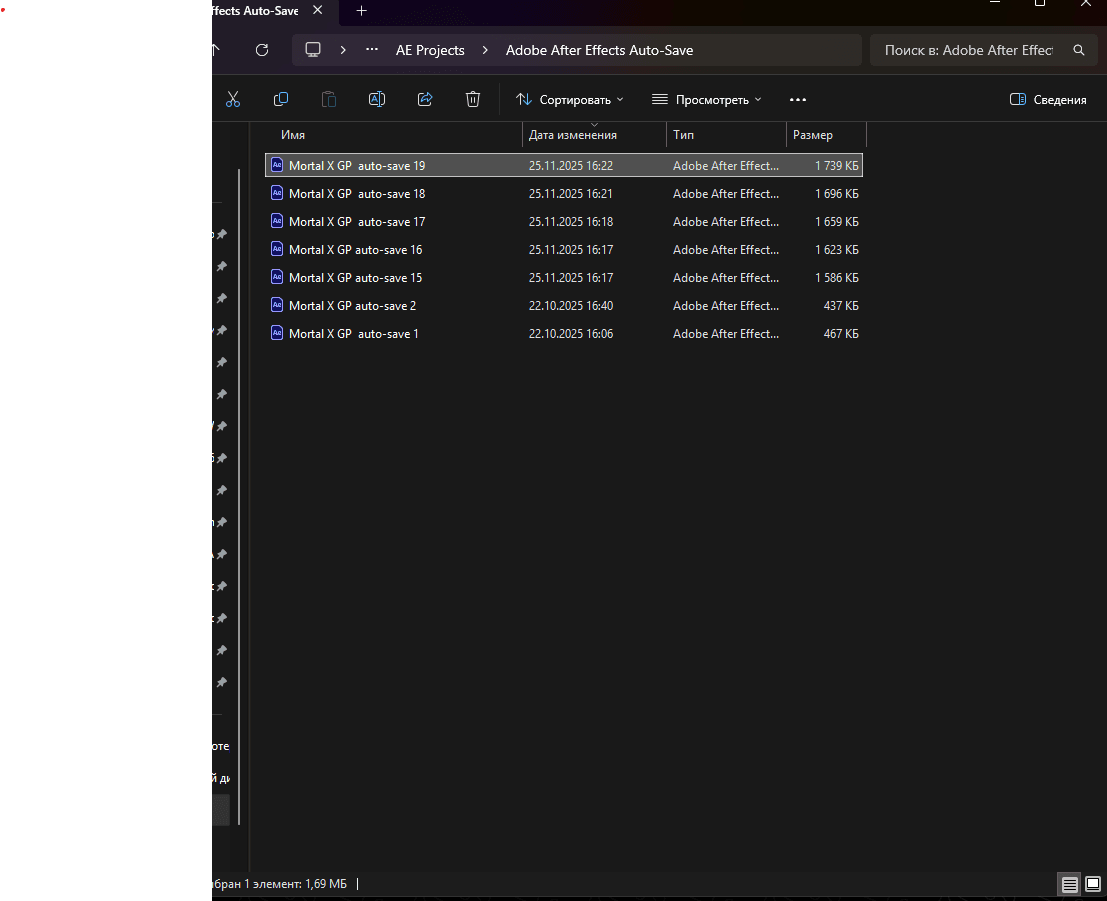1107x901 pixels.
Task: Click the Rename icon in toolbar
Action: coord(377,99)
